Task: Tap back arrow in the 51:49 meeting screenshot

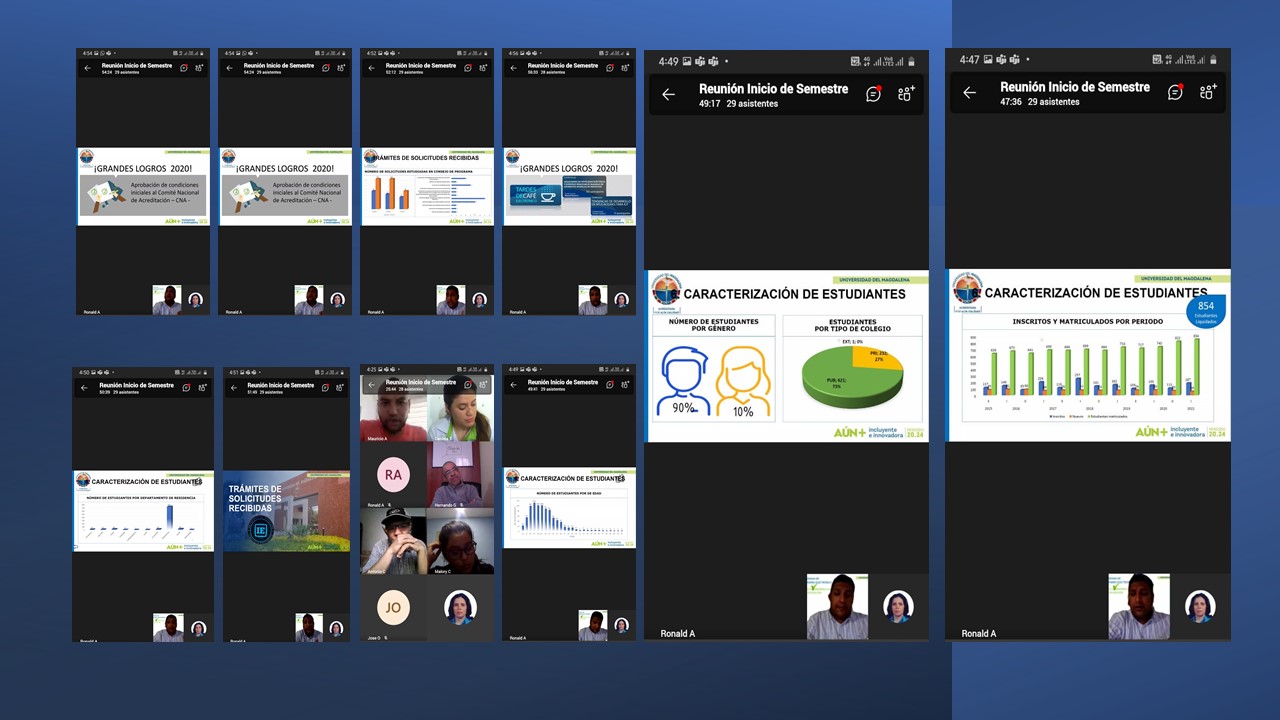Action: point(233,388)
